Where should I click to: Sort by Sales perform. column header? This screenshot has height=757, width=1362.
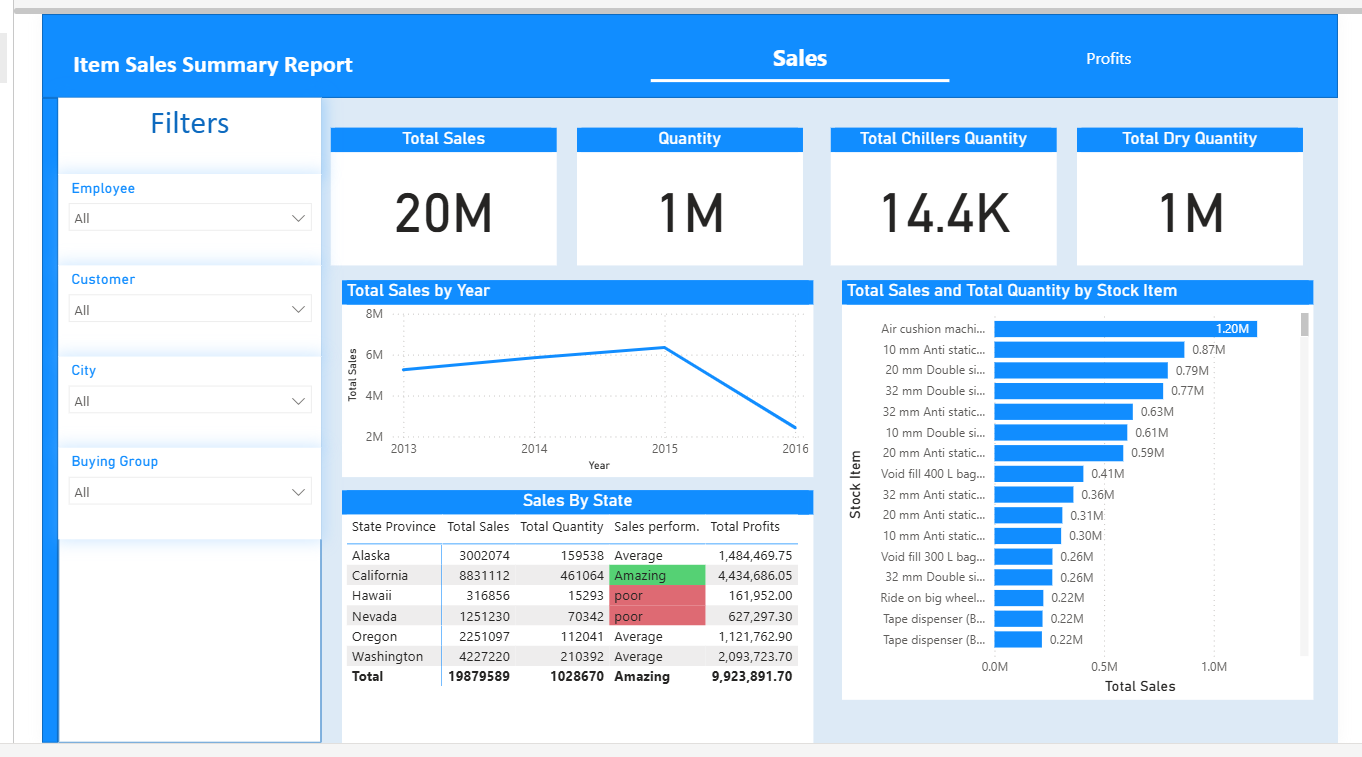(x=656, y=527)
